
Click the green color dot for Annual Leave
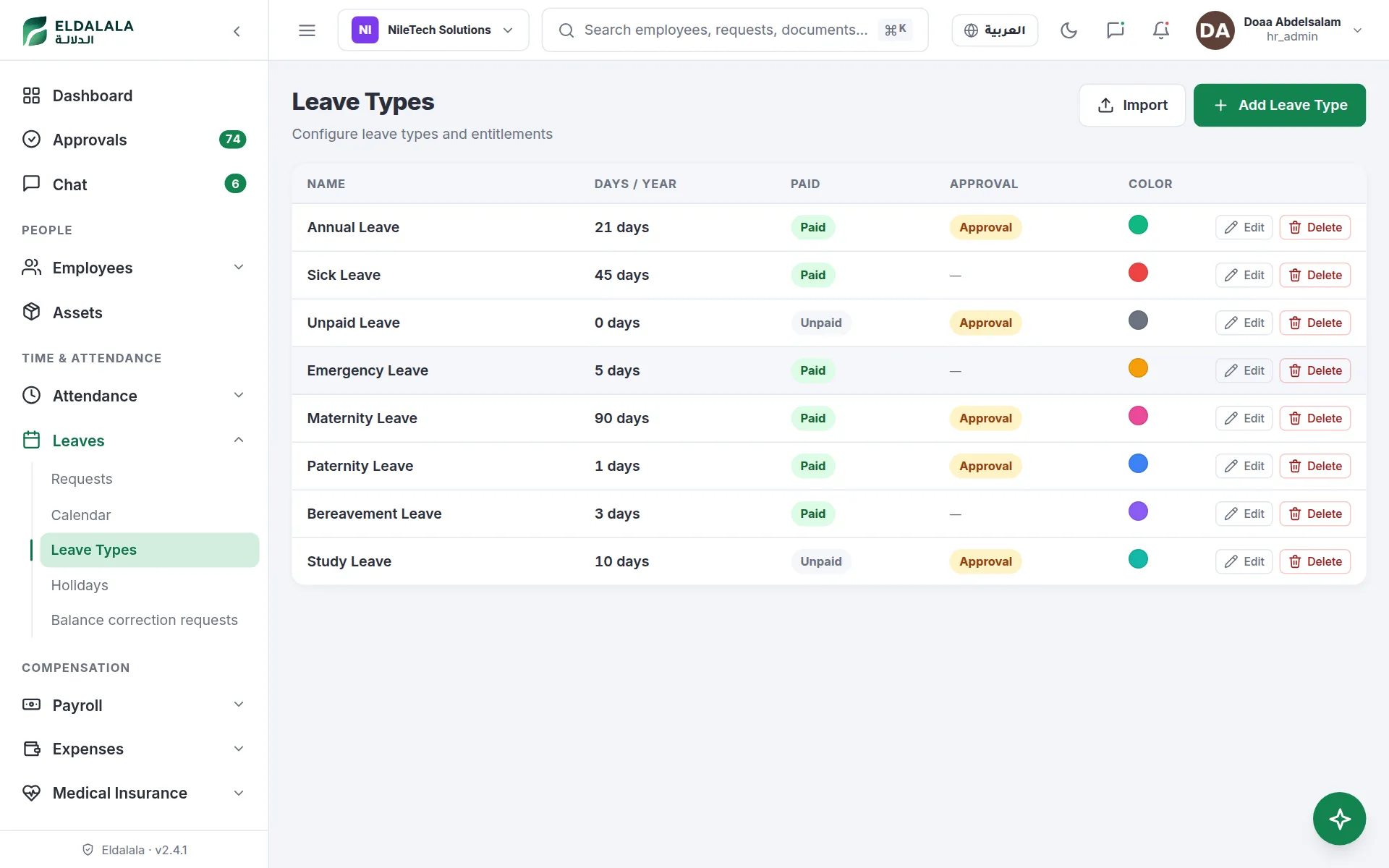(1138, 225)
